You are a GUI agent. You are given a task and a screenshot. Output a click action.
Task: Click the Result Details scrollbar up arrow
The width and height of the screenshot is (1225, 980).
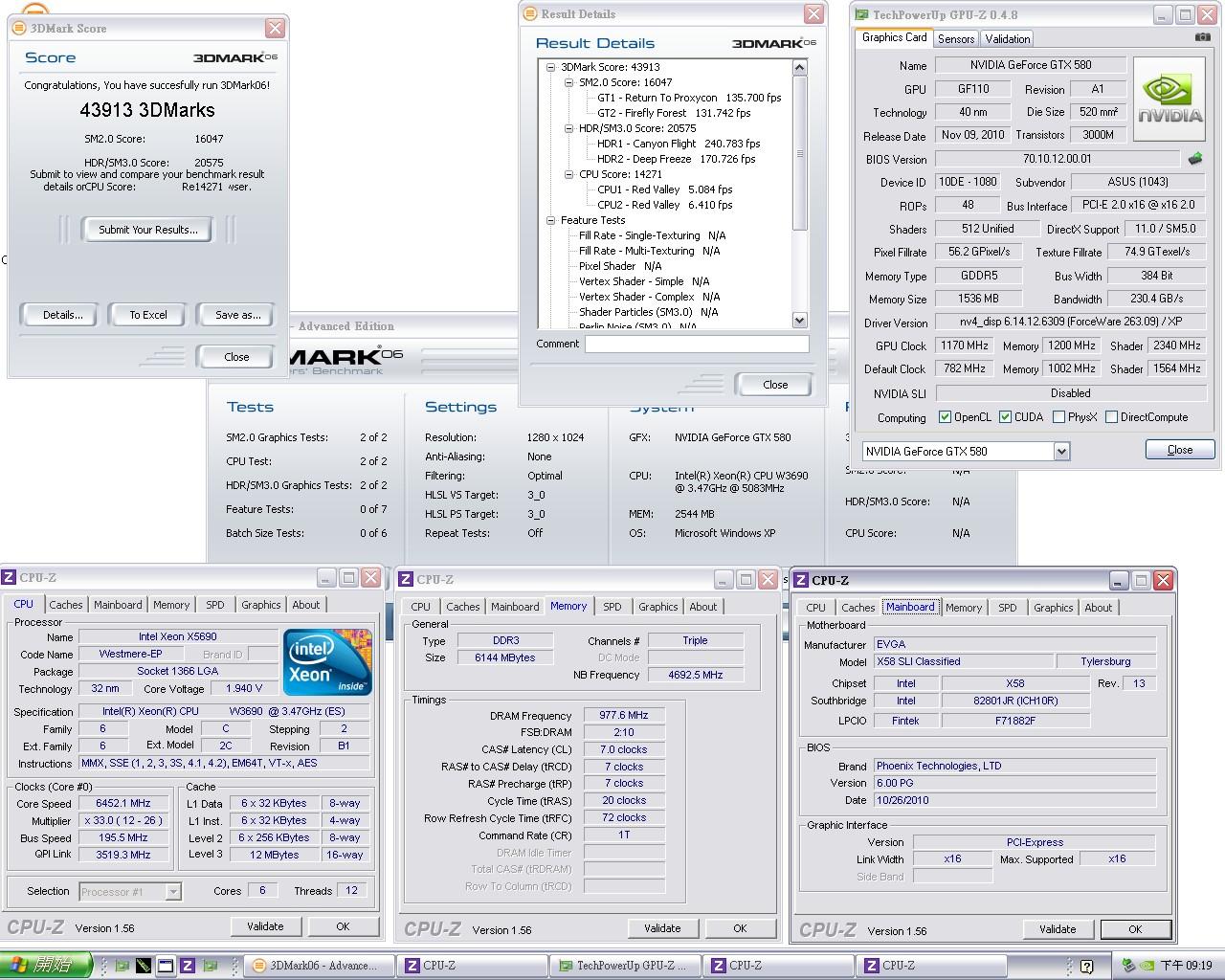[800, 68]
